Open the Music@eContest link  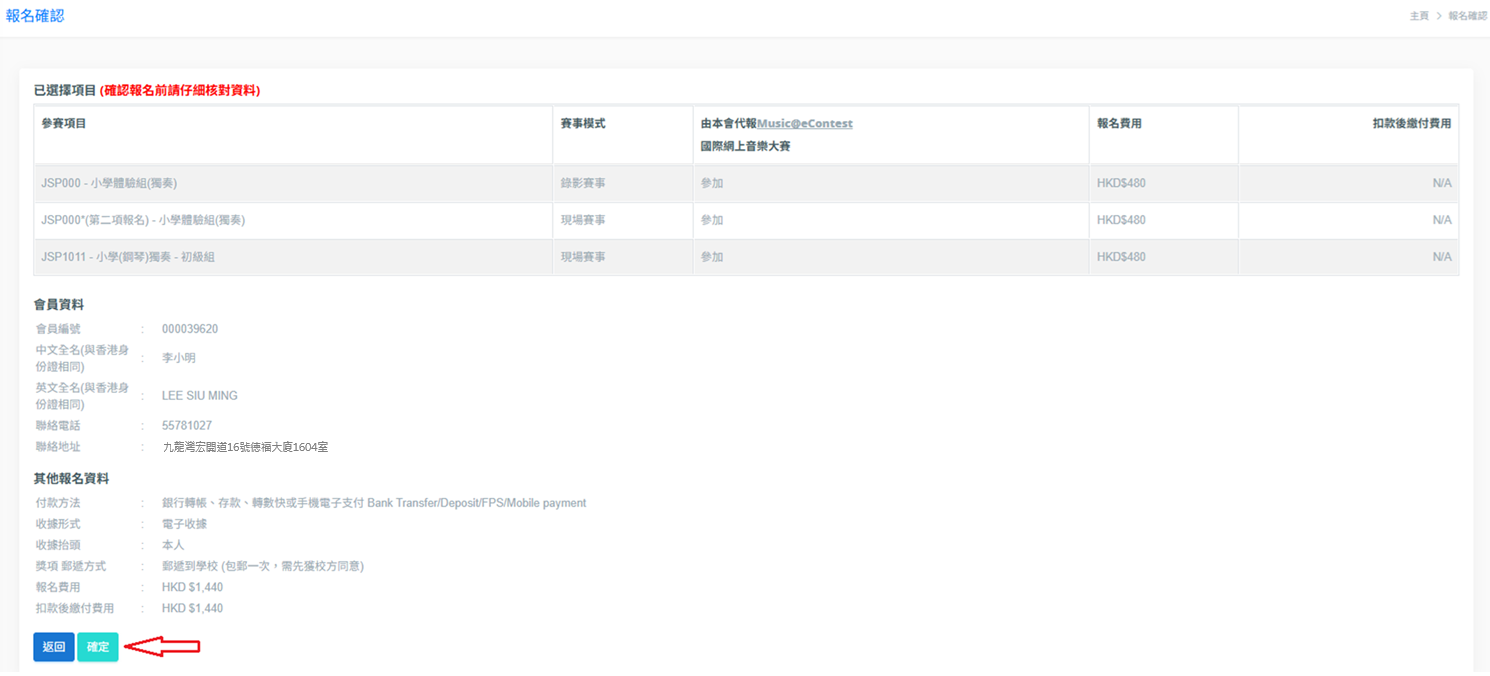point(805,124)
